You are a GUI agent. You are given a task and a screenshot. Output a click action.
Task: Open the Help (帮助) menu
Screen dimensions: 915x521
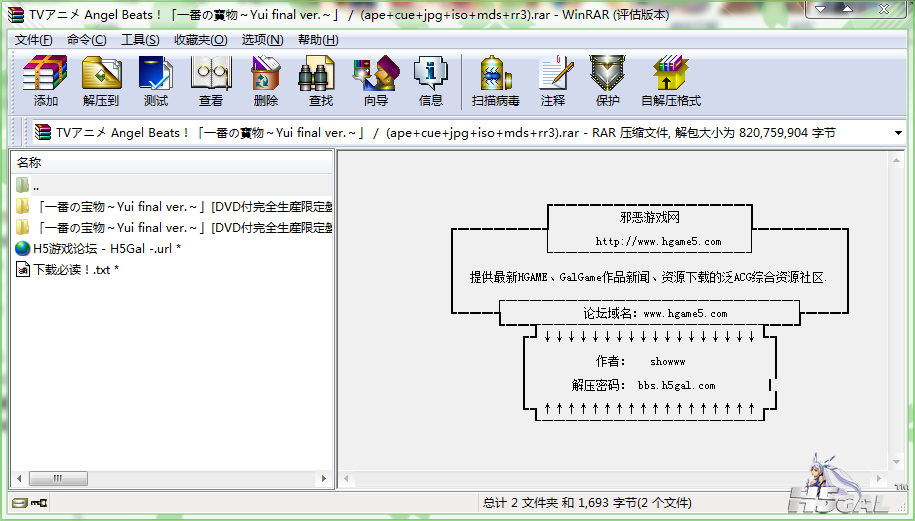[x=318, y=40]
